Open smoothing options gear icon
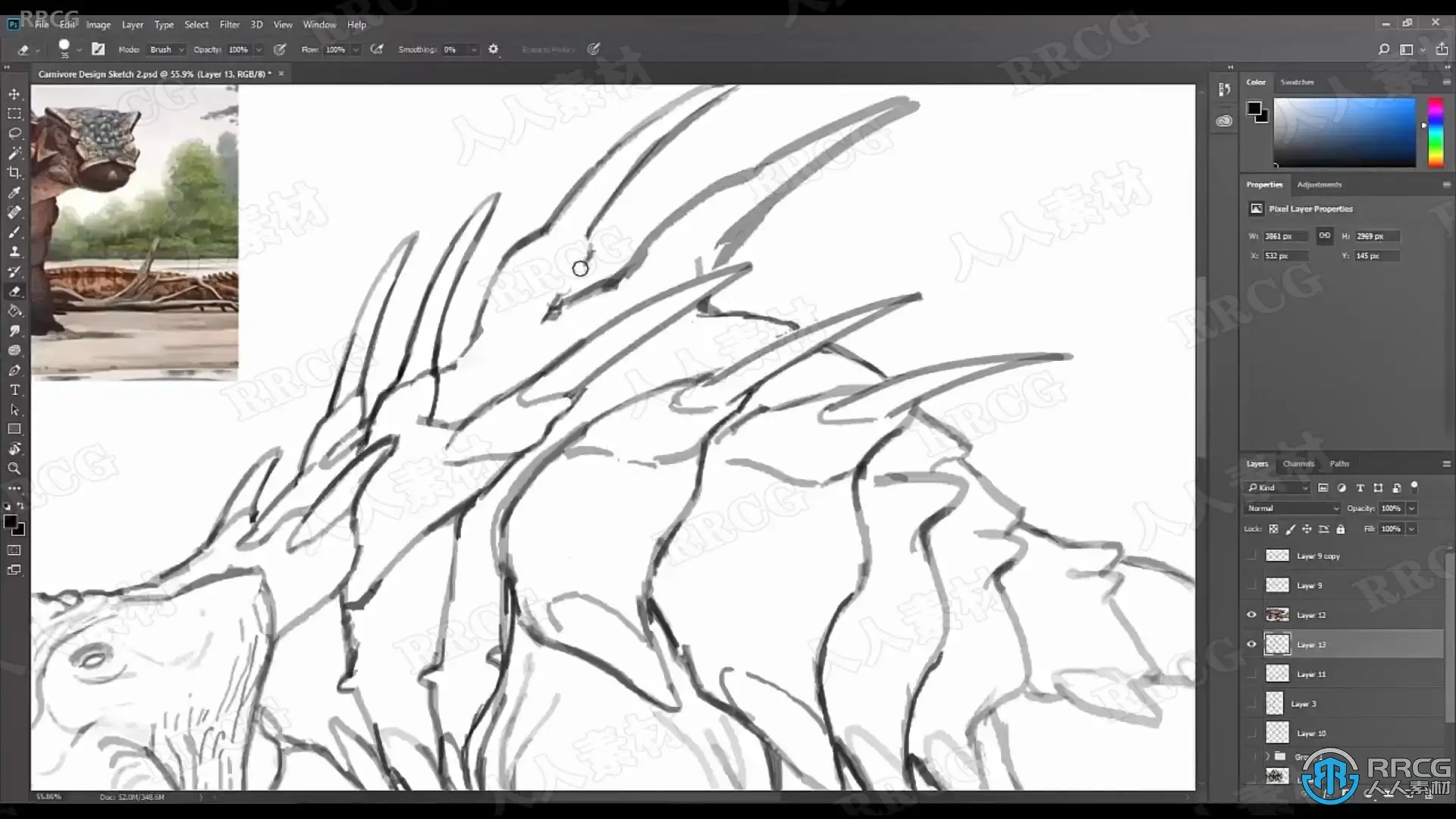The width and height of the screenshot is (1456, 819). click(x=493, y=49)
